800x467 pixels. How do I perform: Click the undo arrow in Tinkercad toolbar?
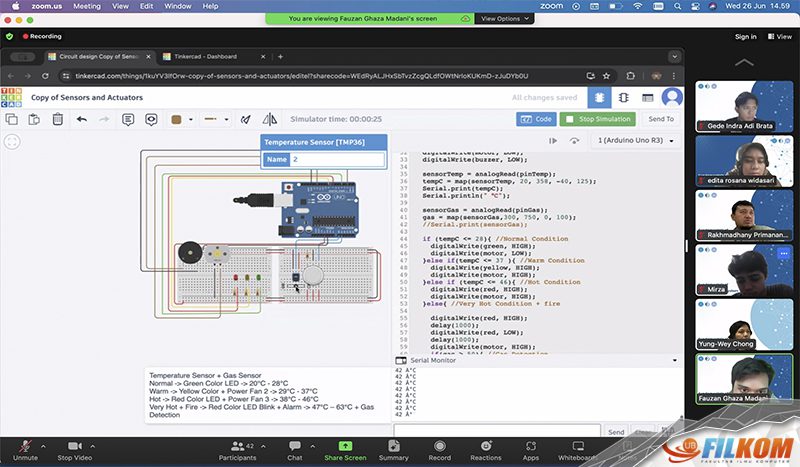tap(82, 119)
